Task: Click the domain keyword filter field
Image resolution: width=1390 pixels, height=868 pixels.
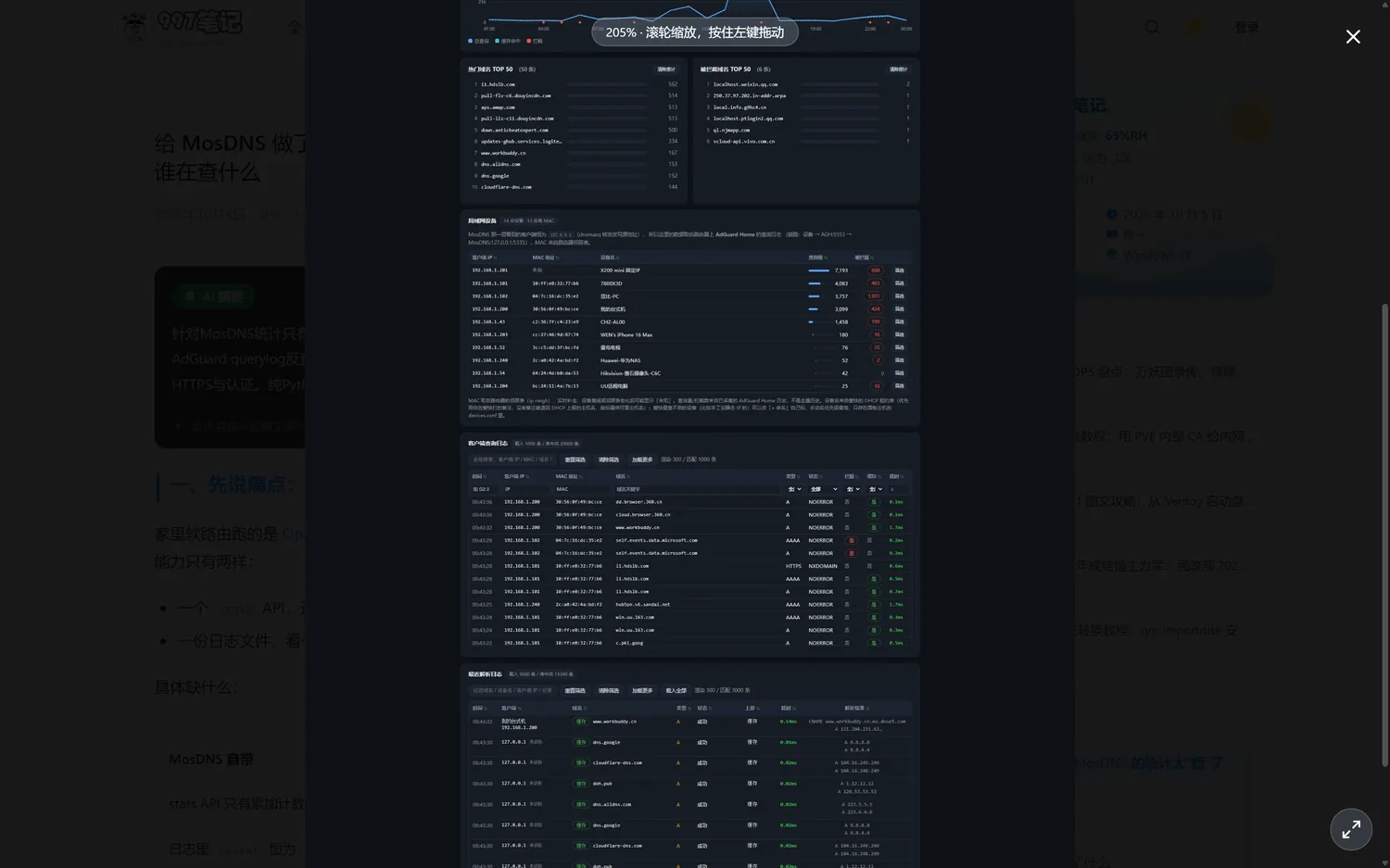Action: [698, 489]
